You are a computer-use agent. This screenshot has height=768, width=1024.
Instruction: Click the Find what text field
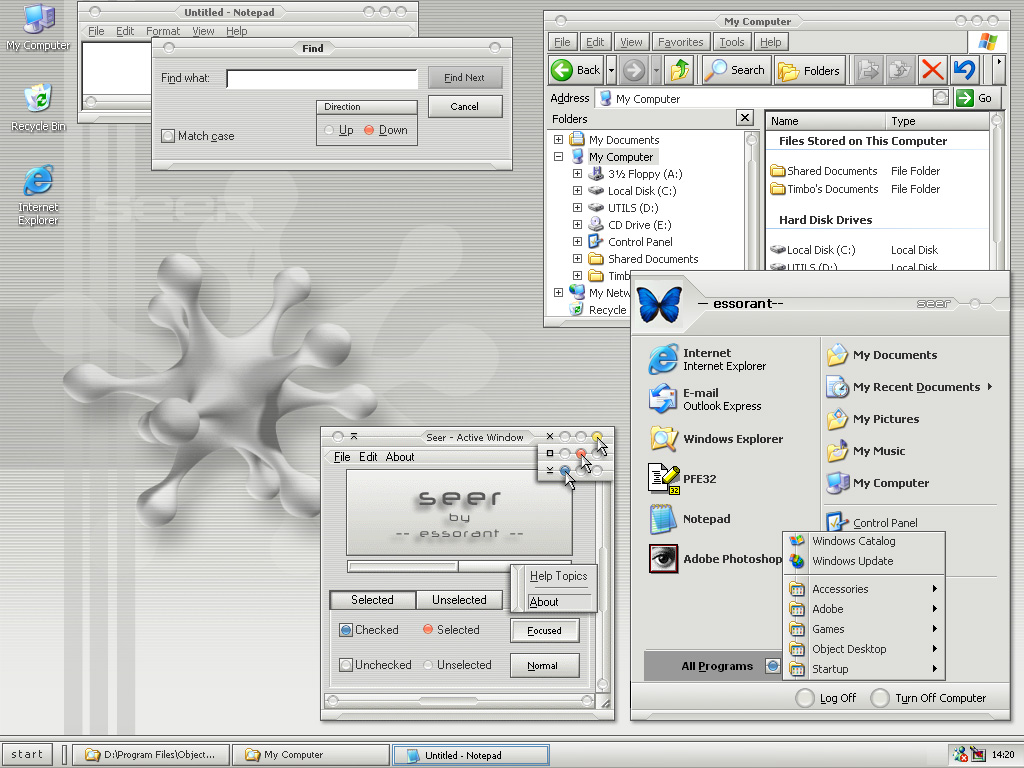click(322, 79)
